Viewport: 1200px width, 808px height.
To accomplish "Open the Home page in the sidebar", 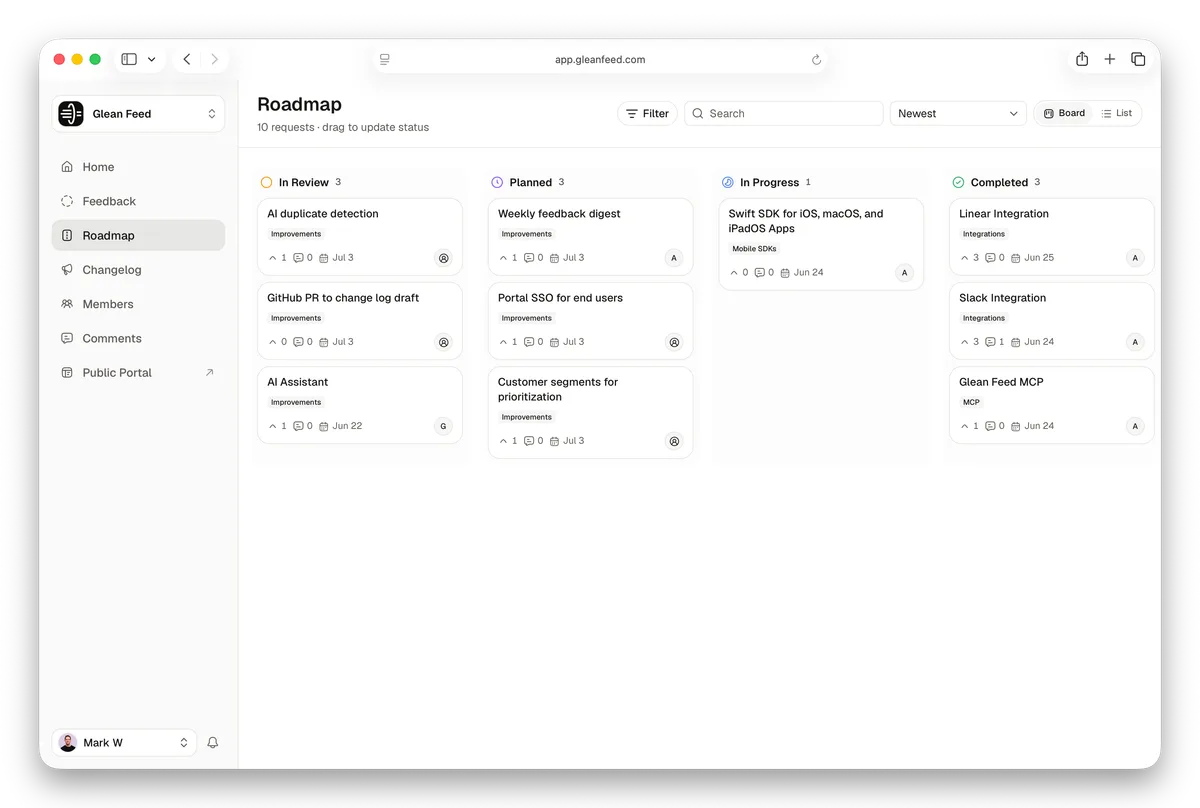I will coord(138,167).
